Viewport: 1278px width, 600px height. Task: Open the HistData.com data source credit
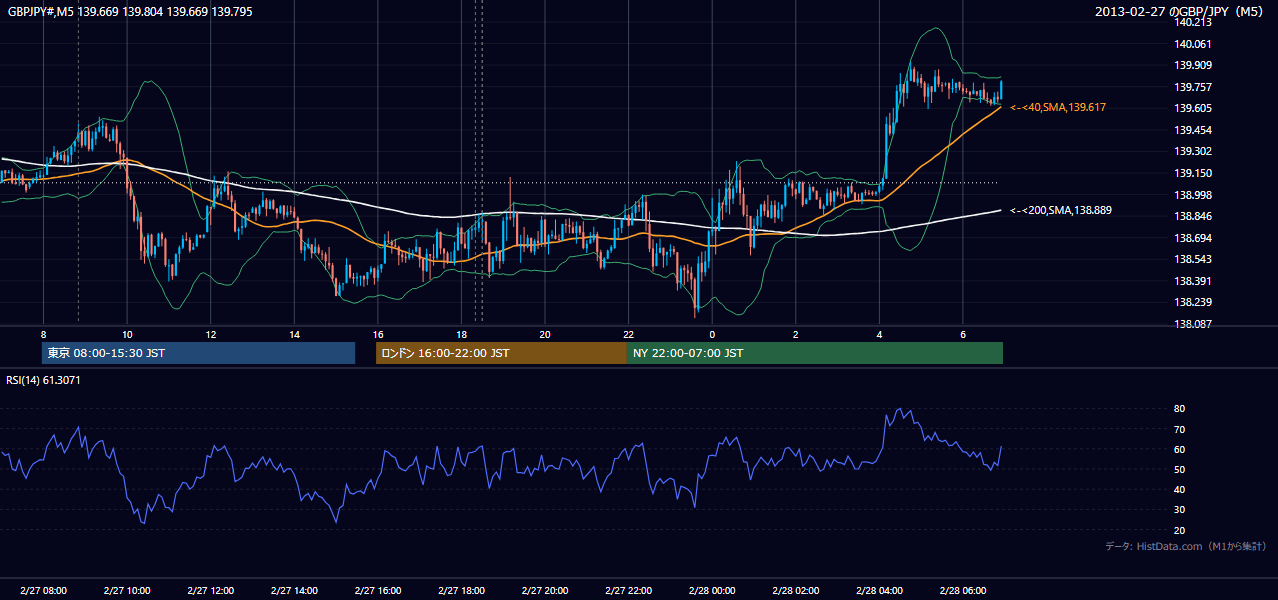pyautogui.click(x=1185, y=546)
